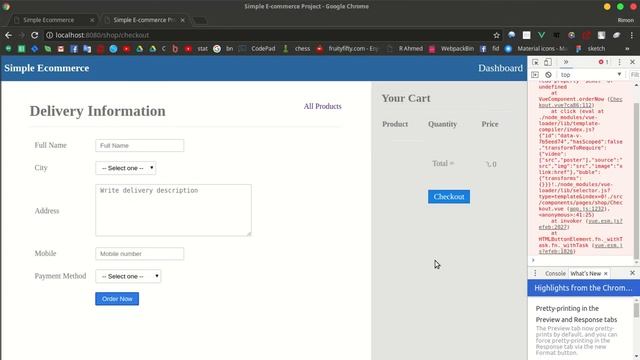
Task: Open the 'top' context dropdown
Action: point(591,75)
